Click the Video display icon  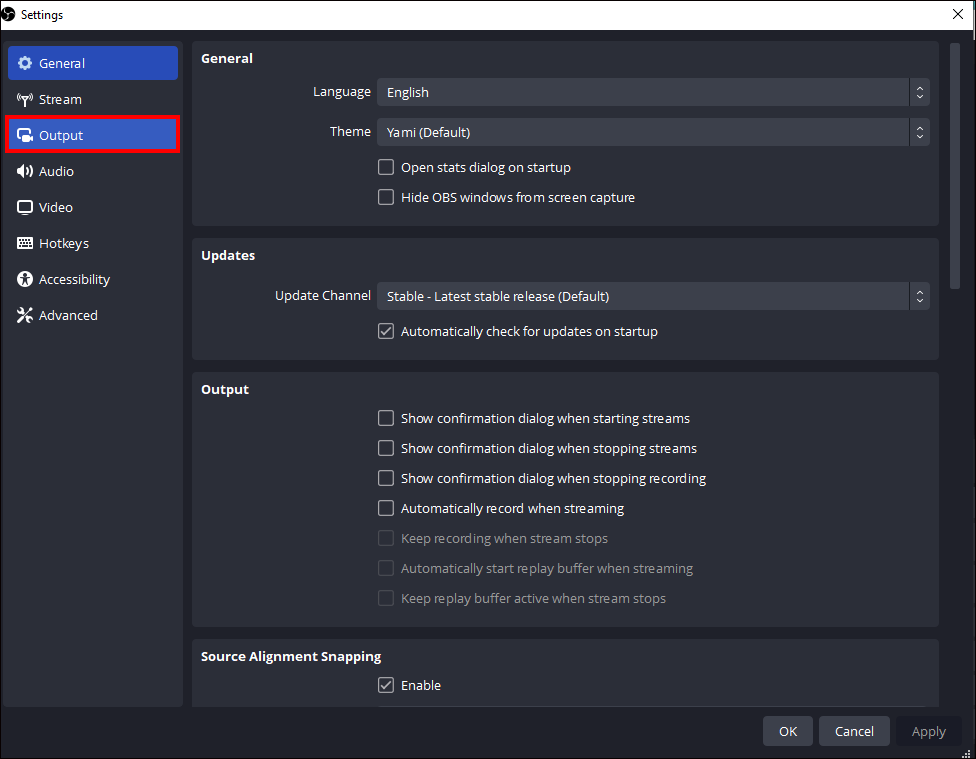pos(25,208)
